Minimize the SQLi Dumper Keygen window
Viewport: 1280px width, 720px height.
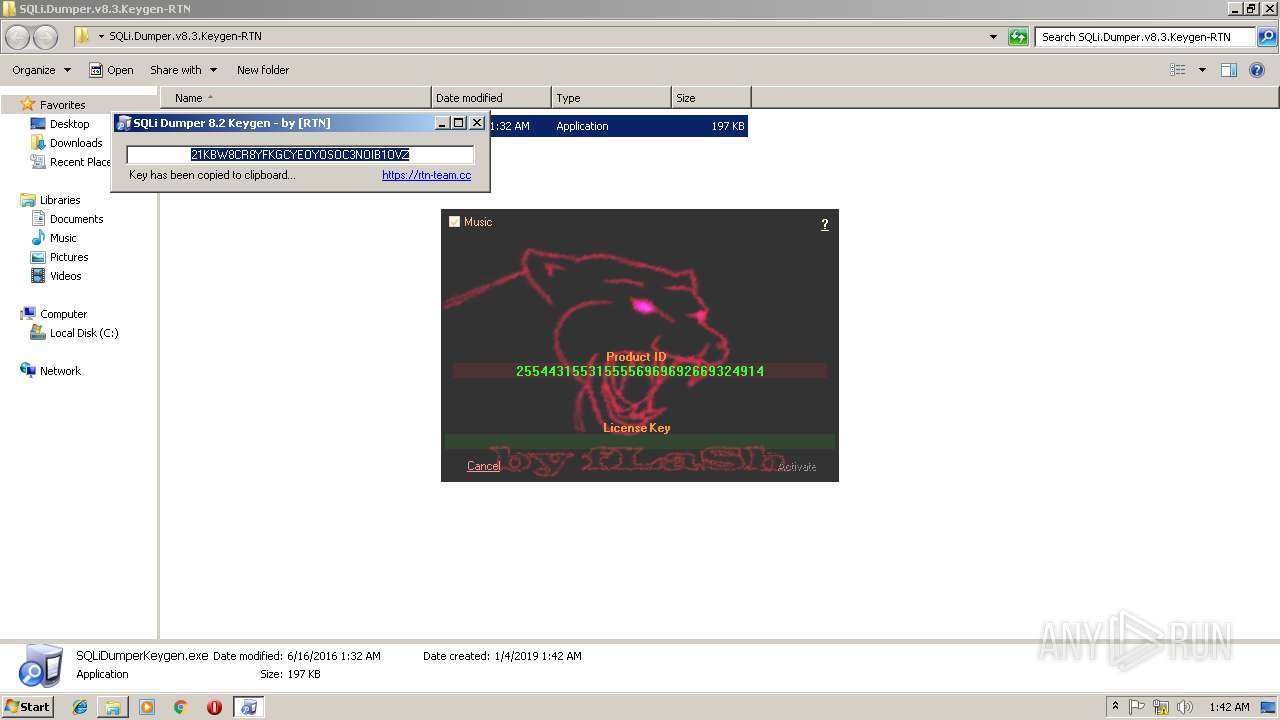click(x=442, y=123)
